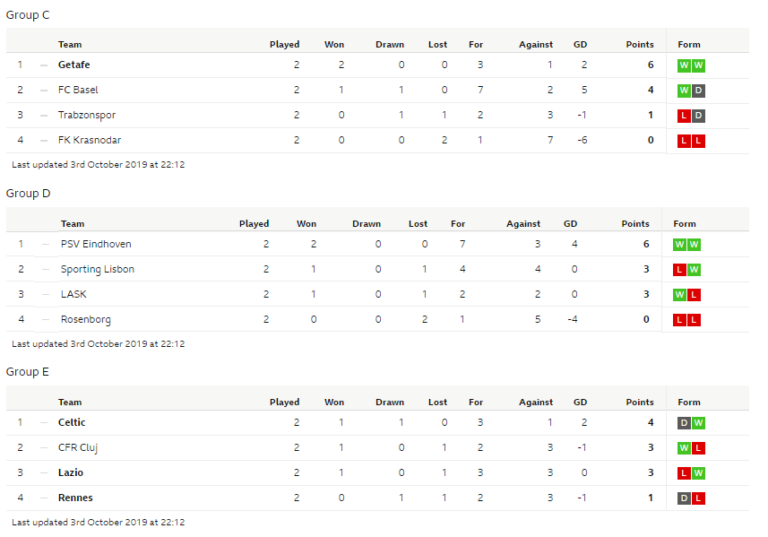The height and width of the screenshot is (537, 768).
Task: Open the FK Krasnodar team link
Action: (90, 140)
